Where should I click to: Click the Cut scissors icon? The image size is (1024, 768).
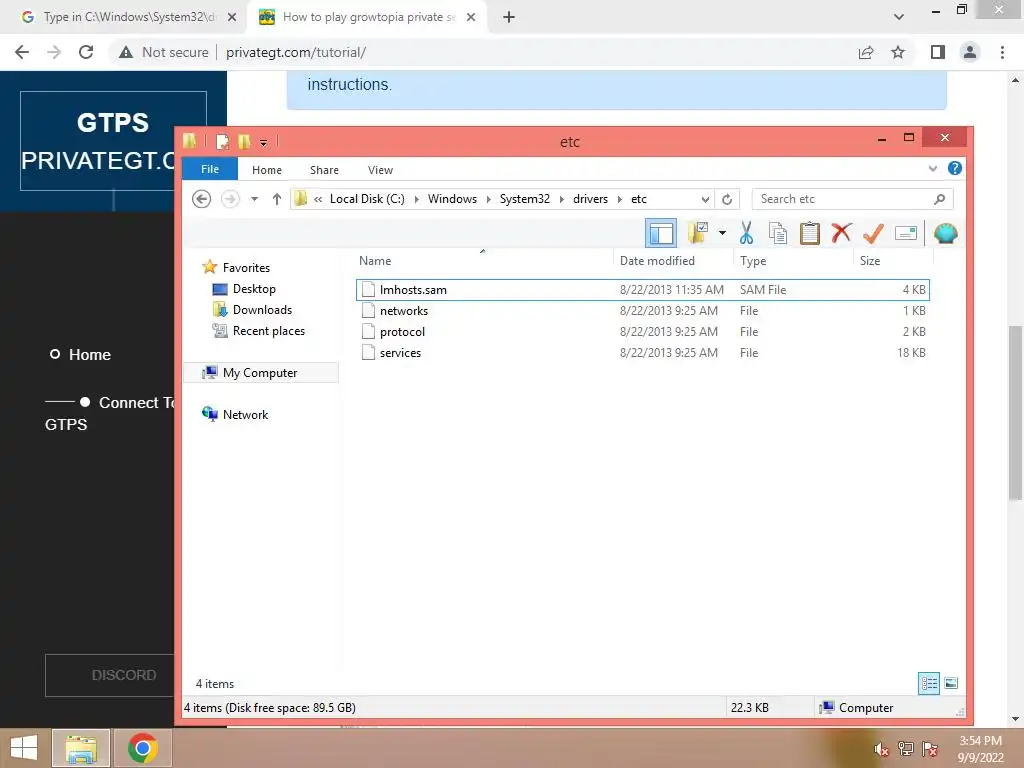point(746,232)
